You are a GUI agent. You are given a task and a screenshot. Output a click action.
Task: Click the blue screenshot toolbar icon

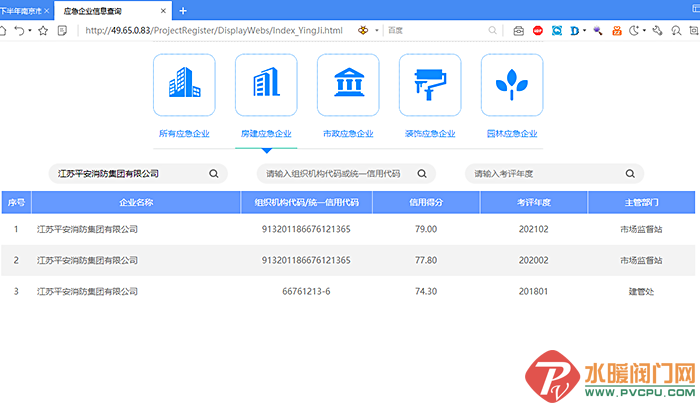tap(557, 30)
